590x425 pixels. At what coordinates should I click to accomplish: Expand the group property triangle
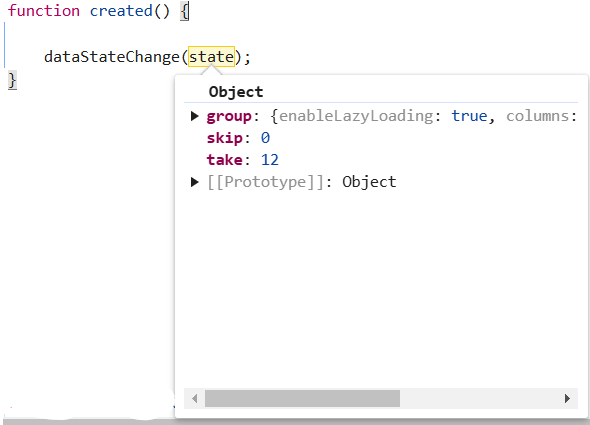click(195, 116)
